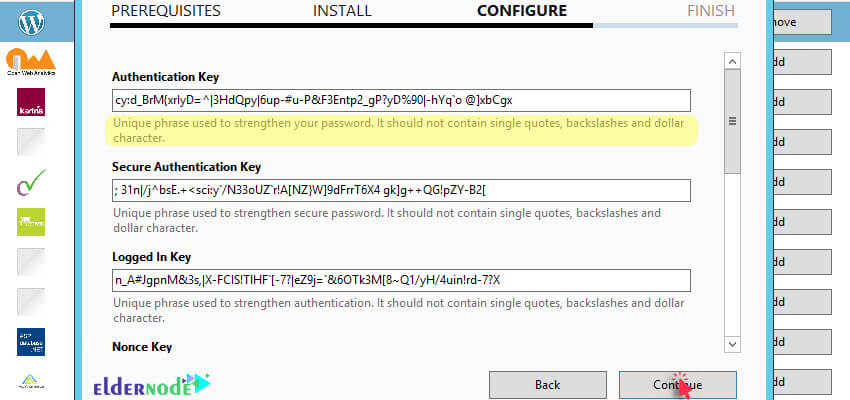Click the Authentication Key field
This screenshot has height=400, width=850.
[401, 100]
